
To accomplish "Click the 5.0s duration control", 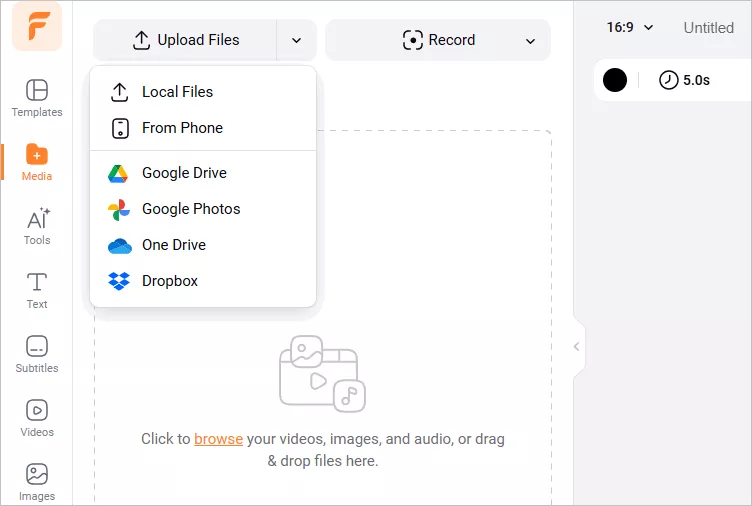I will click(x=684, y=80).
